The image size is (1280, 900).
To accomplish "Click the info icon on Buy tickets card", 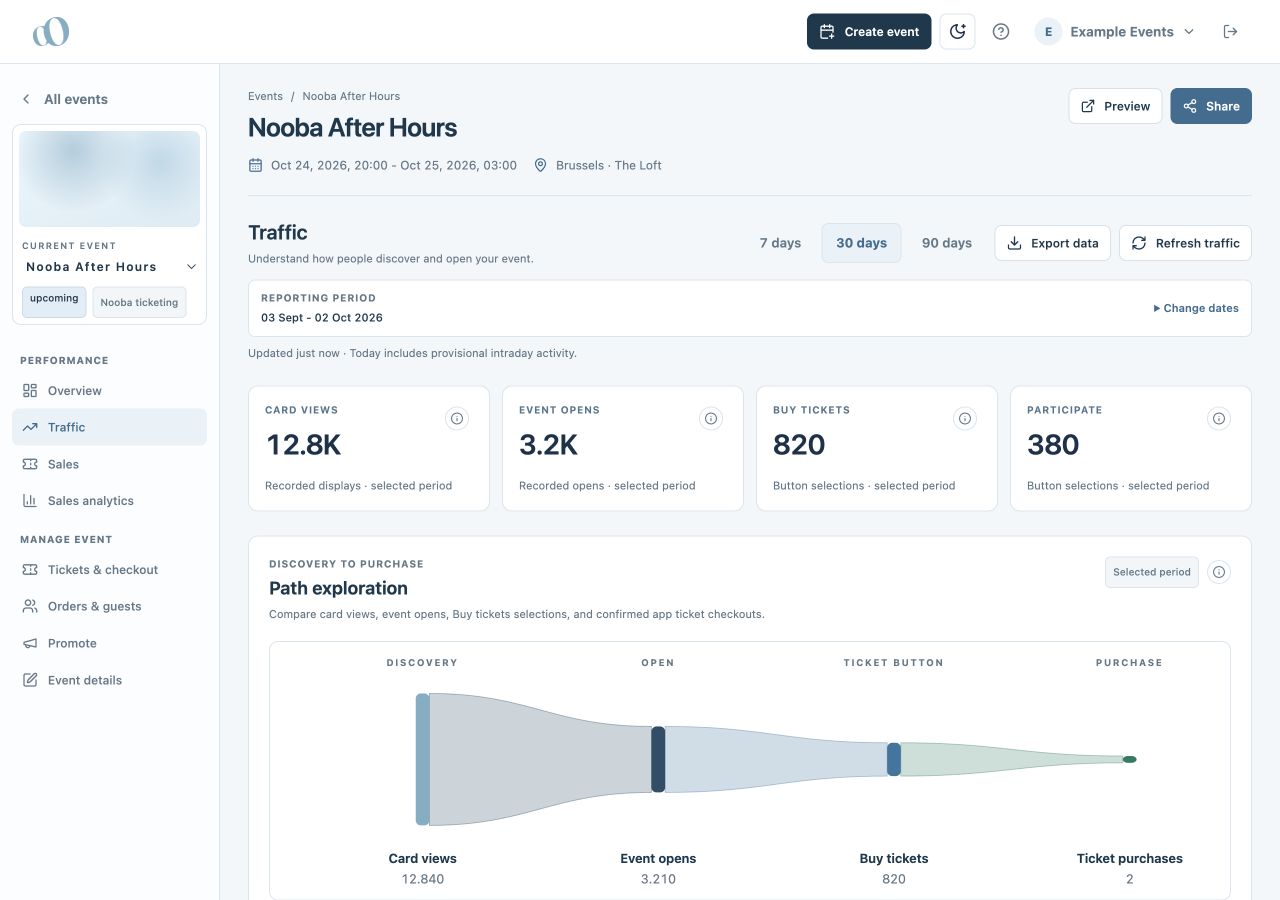I will click(x=965, y=419).
